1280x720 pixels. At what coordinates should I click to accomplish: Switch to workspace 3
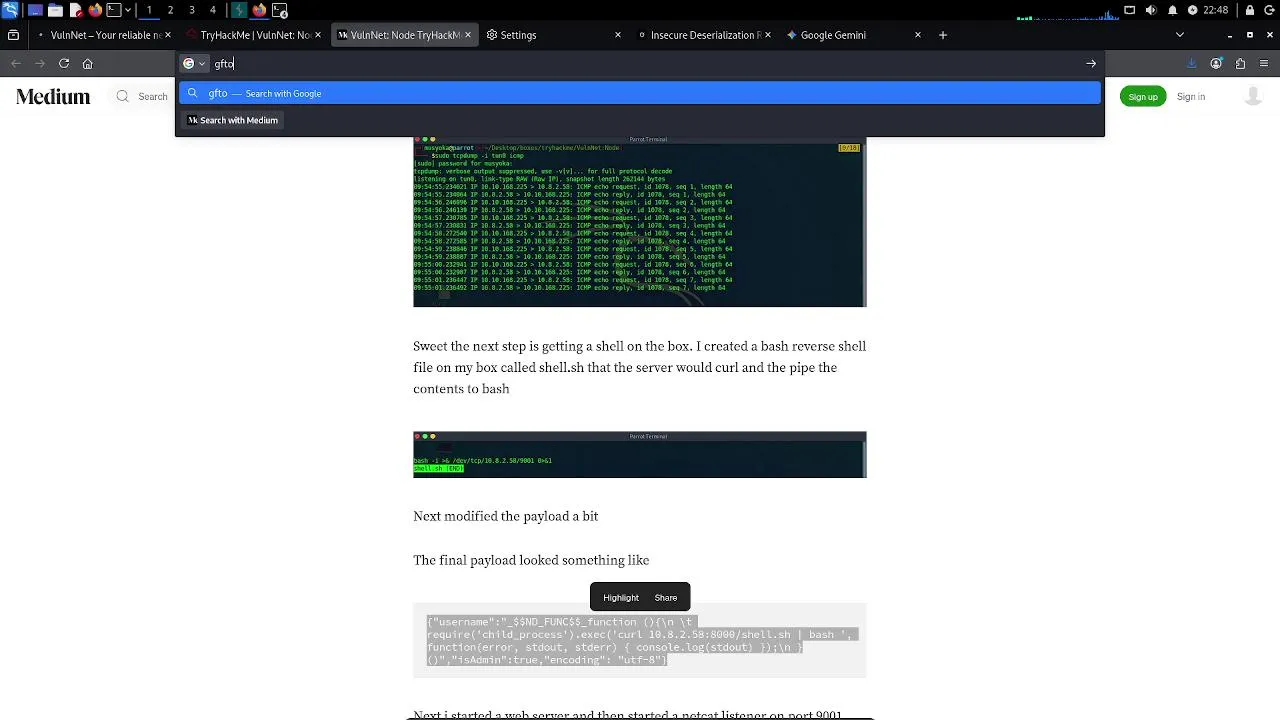coord(191,10)
